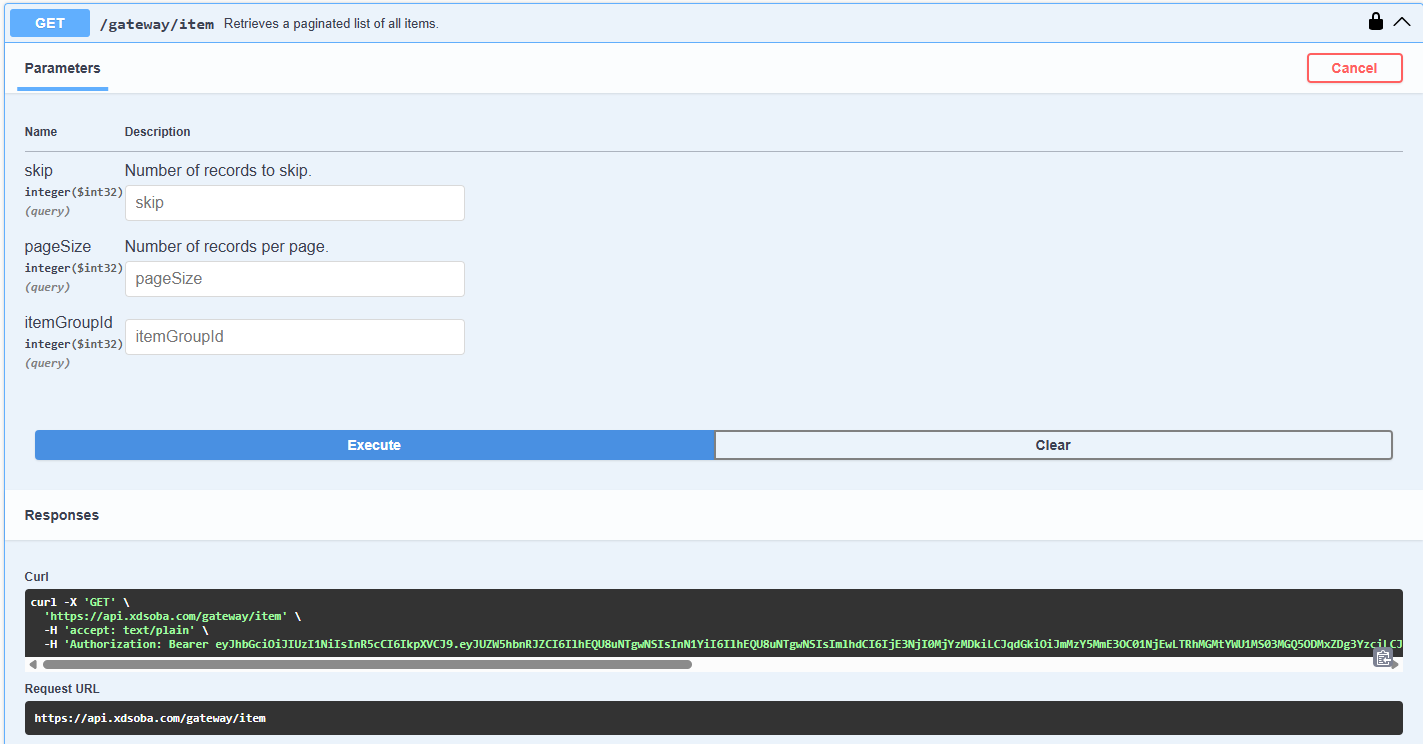Click the endpoint summary 'Retrieves a paginated list'

coord(331,24)
